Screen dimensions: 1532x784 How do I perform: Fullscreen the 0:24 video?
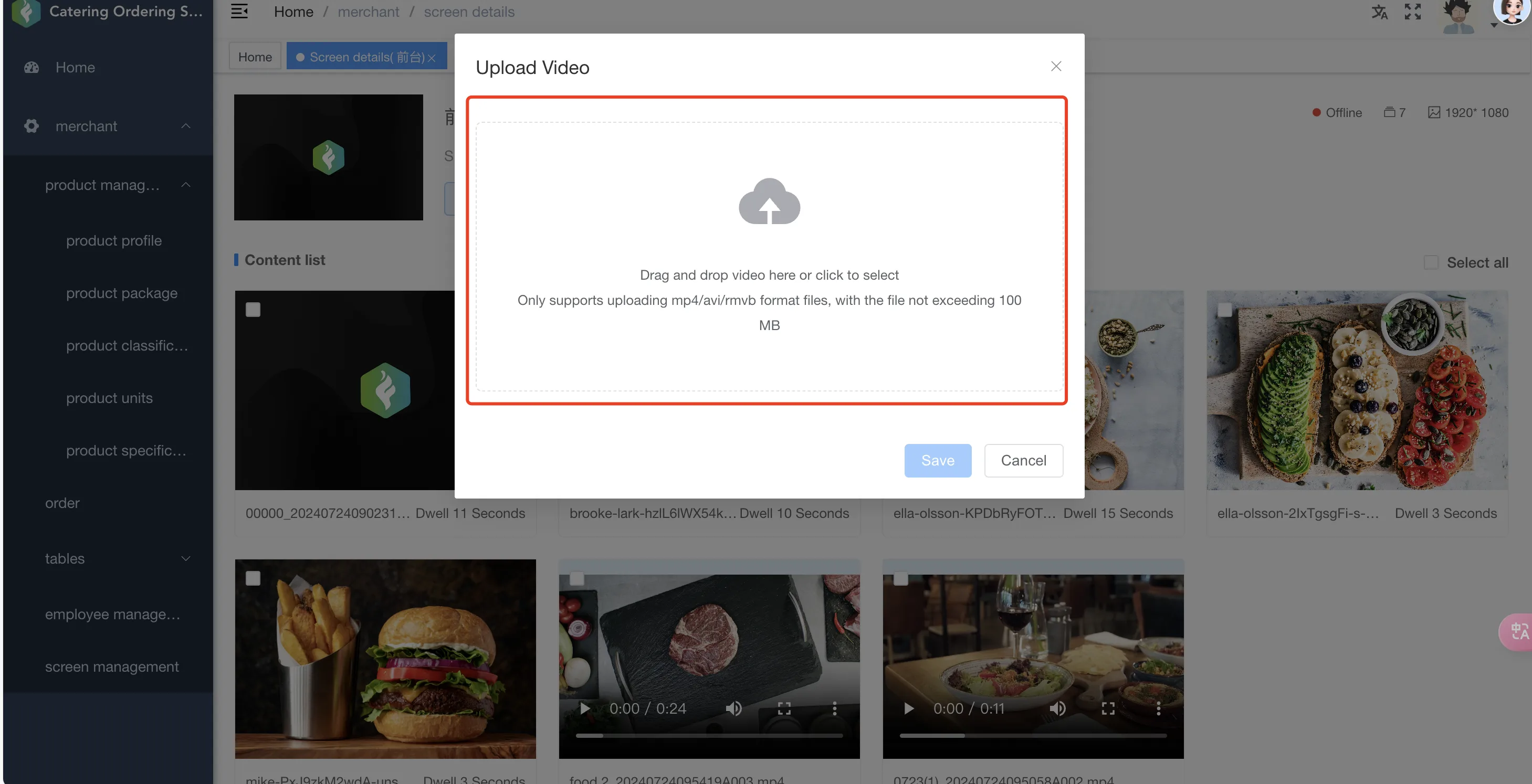click(x=784, y=708)
